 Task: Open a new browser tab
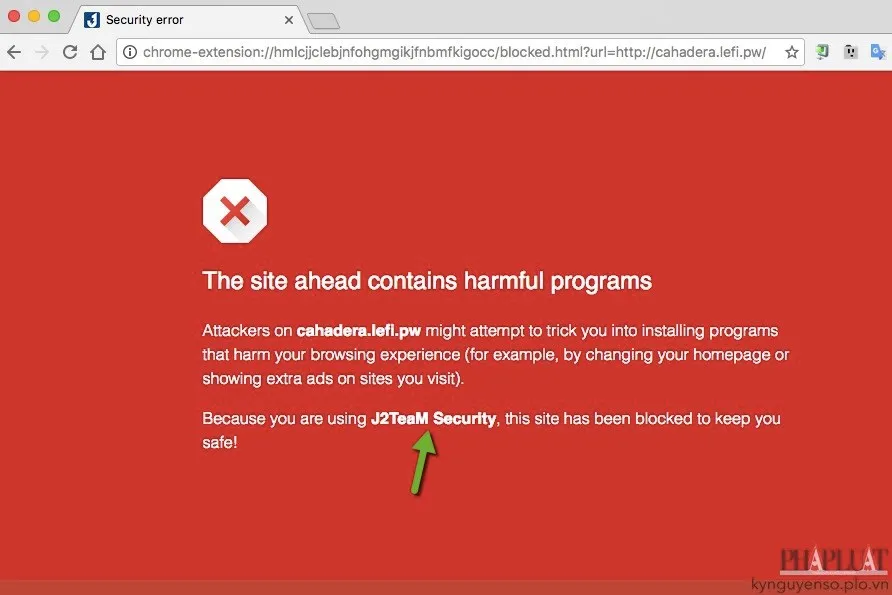pos(324,22)
